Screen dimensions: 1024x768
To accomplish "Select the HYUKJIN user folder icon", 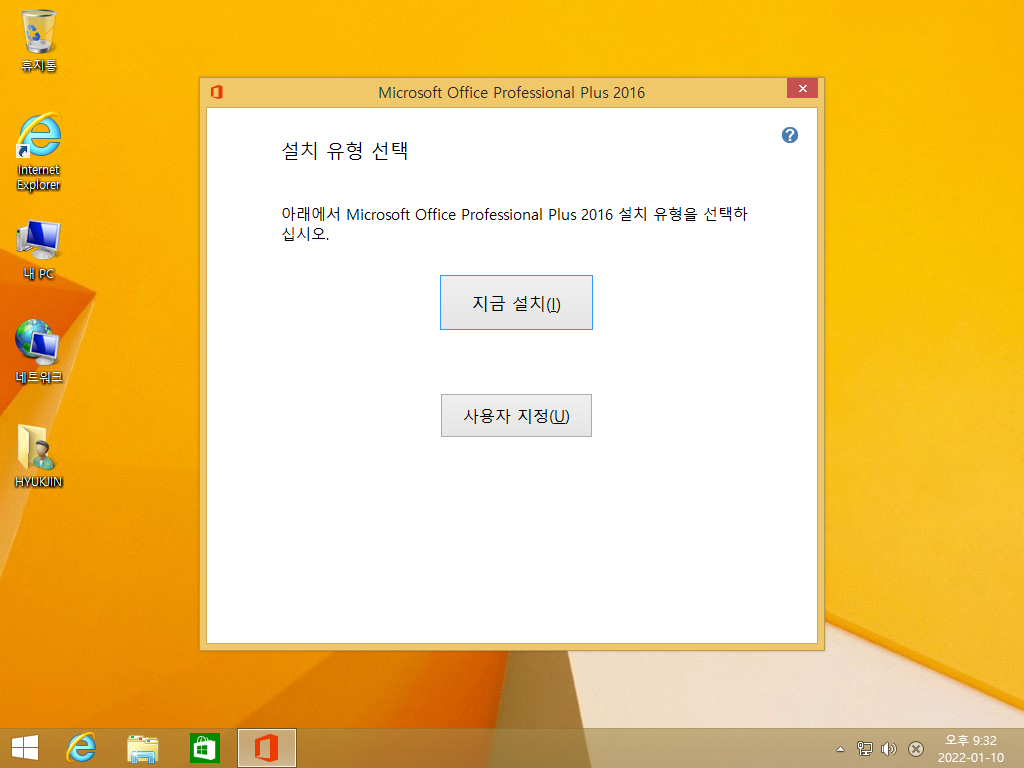I will [39, 456].
